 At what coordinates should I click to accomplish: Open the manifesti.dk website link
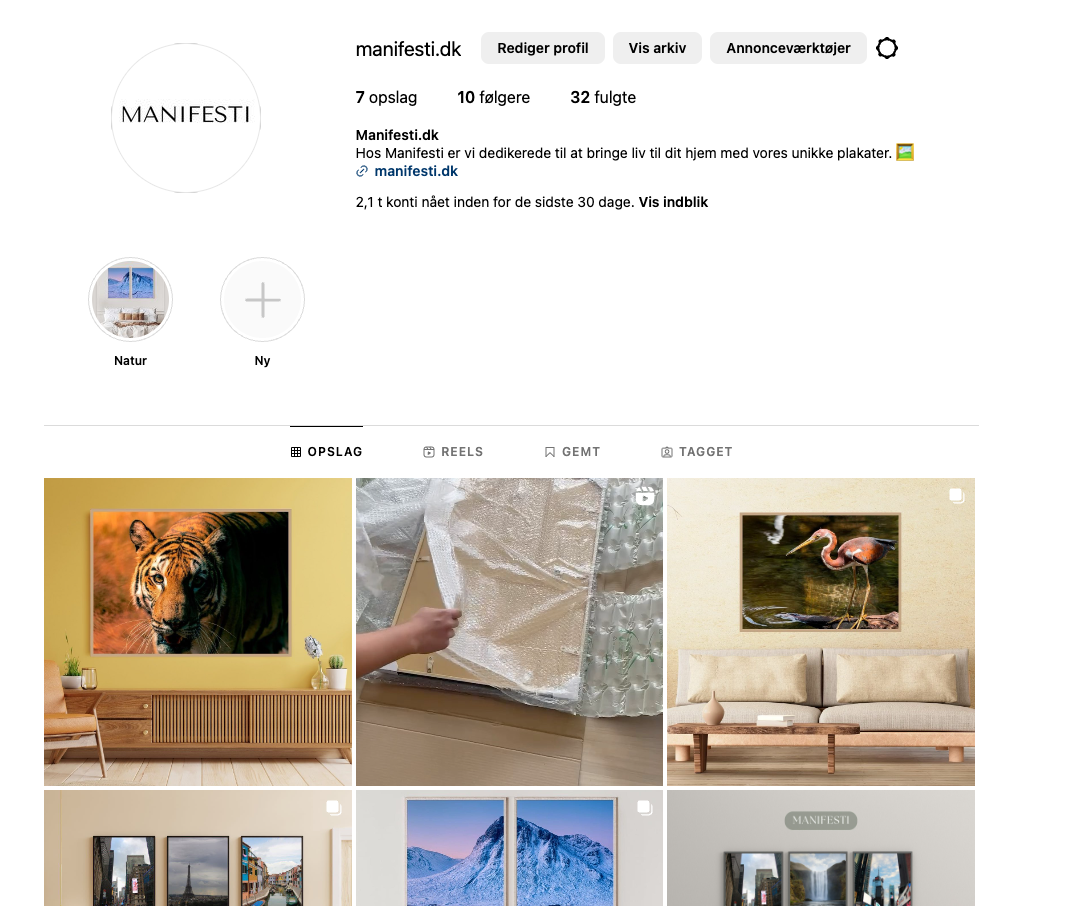click(x=416, y=172)
